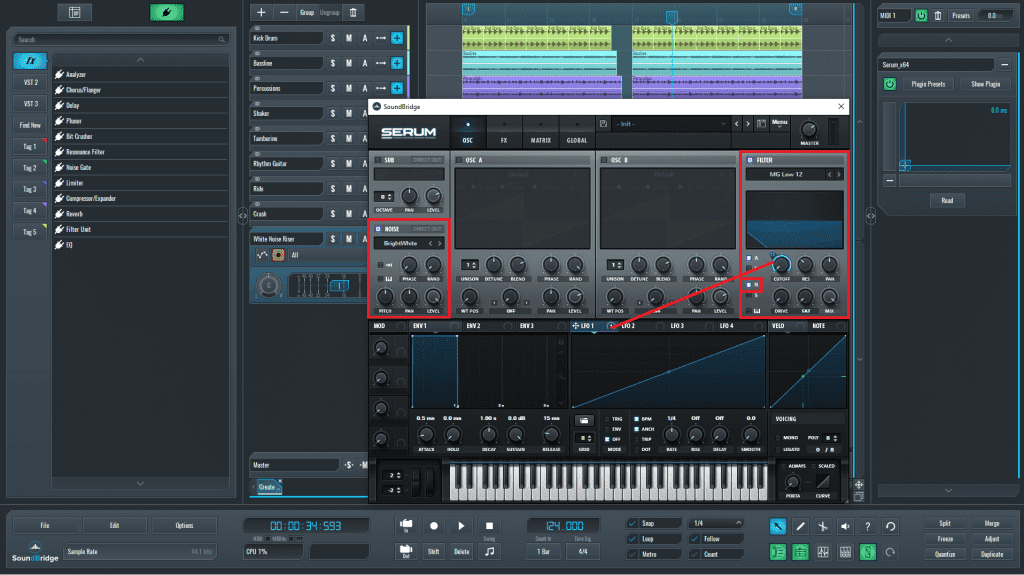This screenshot has height=575, width=1024.
Task: Click the delete track trash icon
Action: [x=351, y=12]
